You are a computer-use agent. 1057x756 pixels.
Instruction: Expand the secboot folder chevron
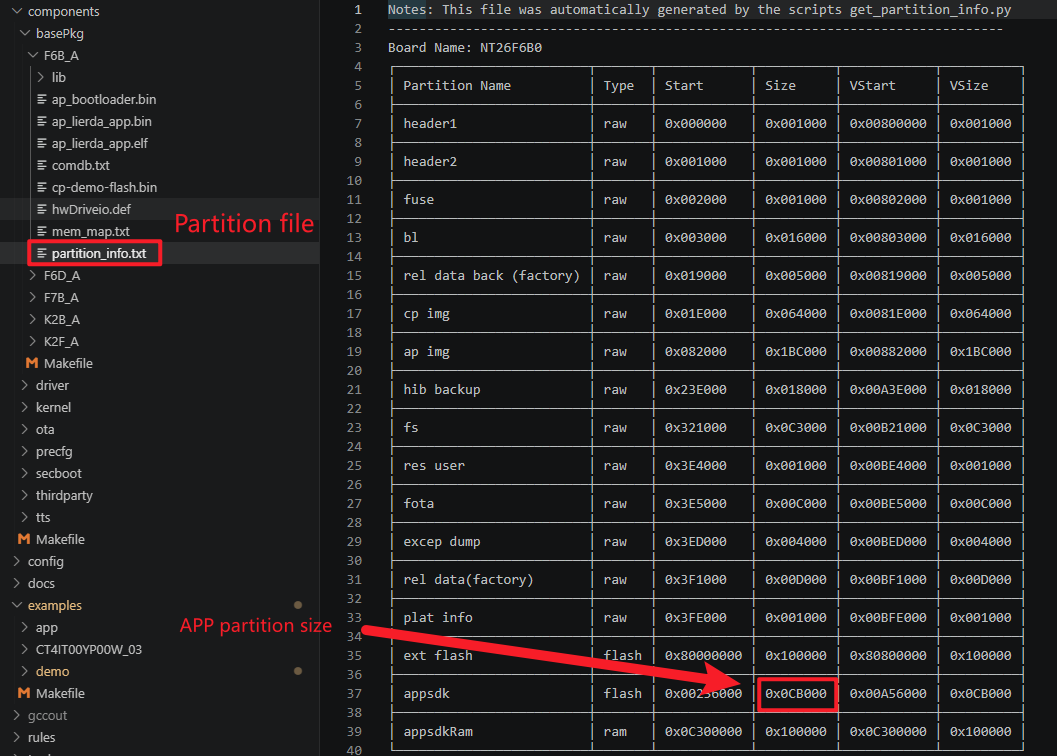pos(25,473)
